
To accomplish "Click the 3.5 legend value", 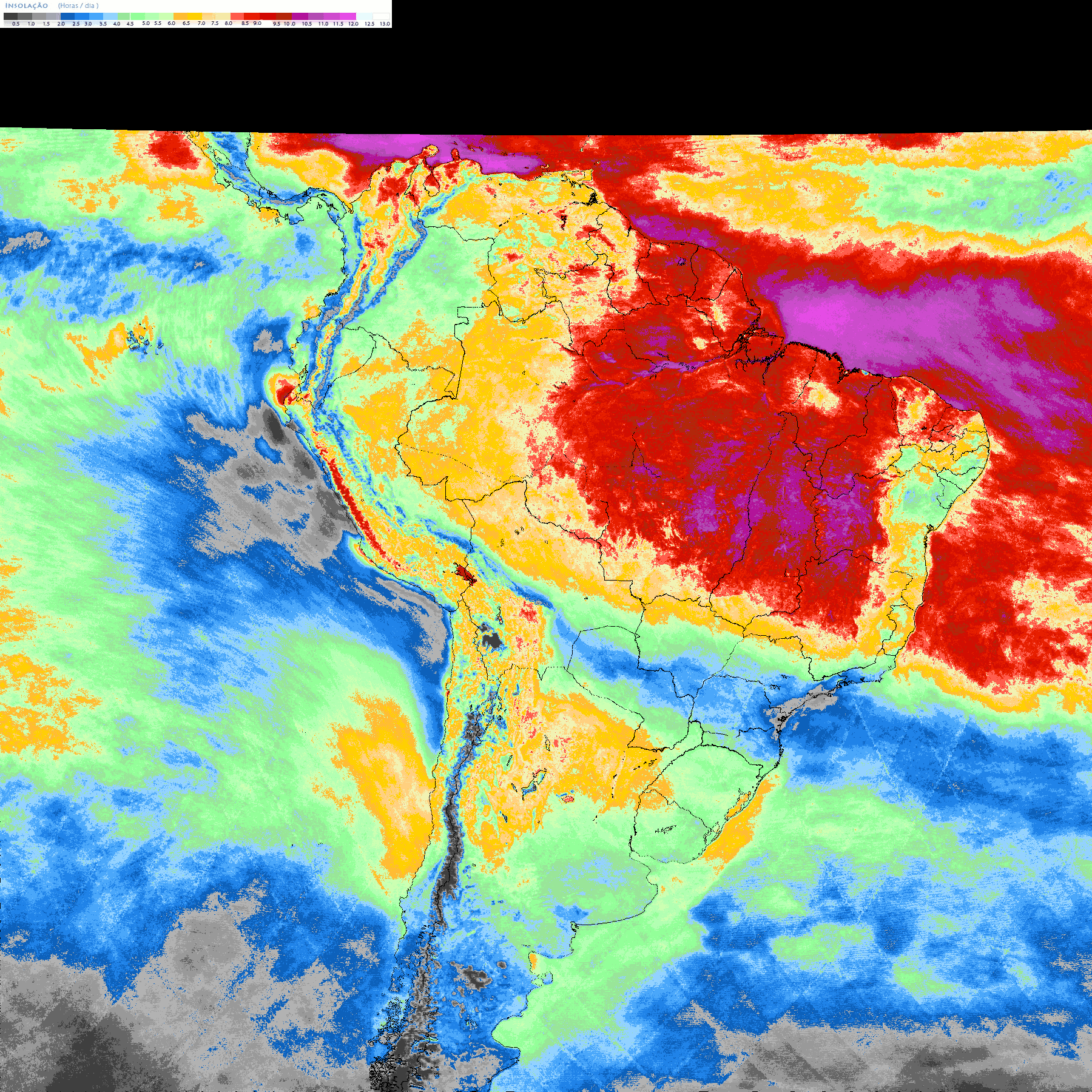I will pyautogui.click(x=103, y=24).
